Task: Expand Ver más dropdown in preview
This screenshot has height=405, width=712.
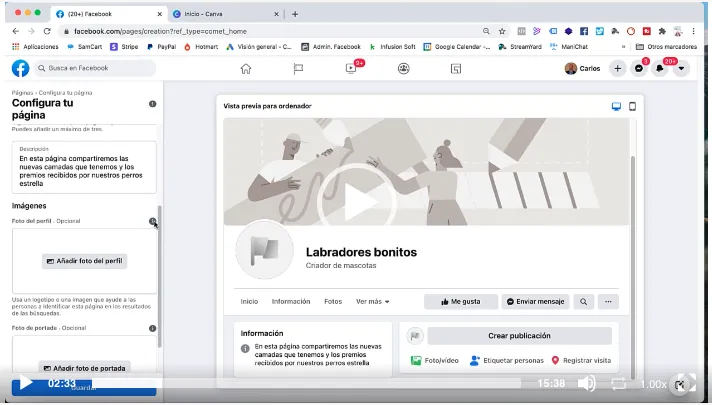Action: (x=372, y=301)
